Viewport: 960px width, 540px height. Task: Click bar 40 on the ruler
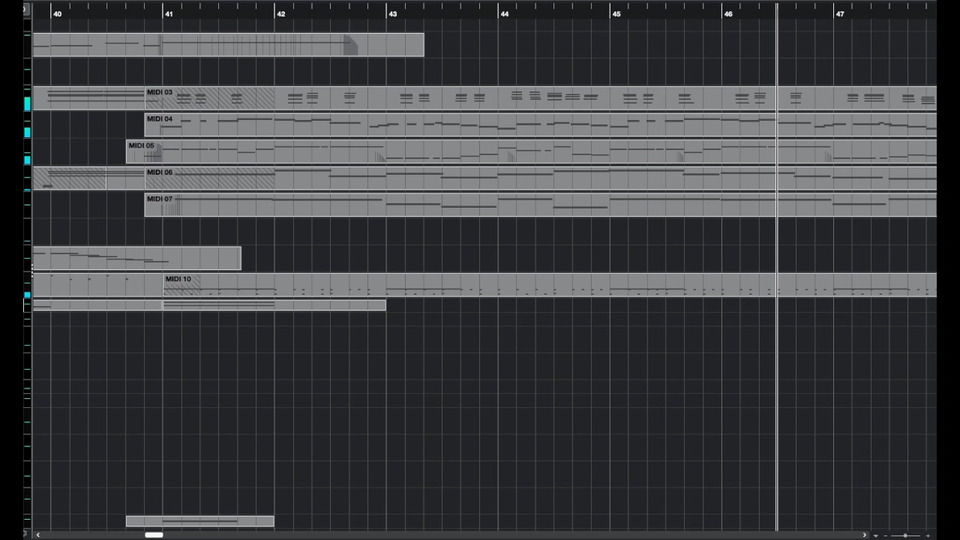click(x=58, y=13)
